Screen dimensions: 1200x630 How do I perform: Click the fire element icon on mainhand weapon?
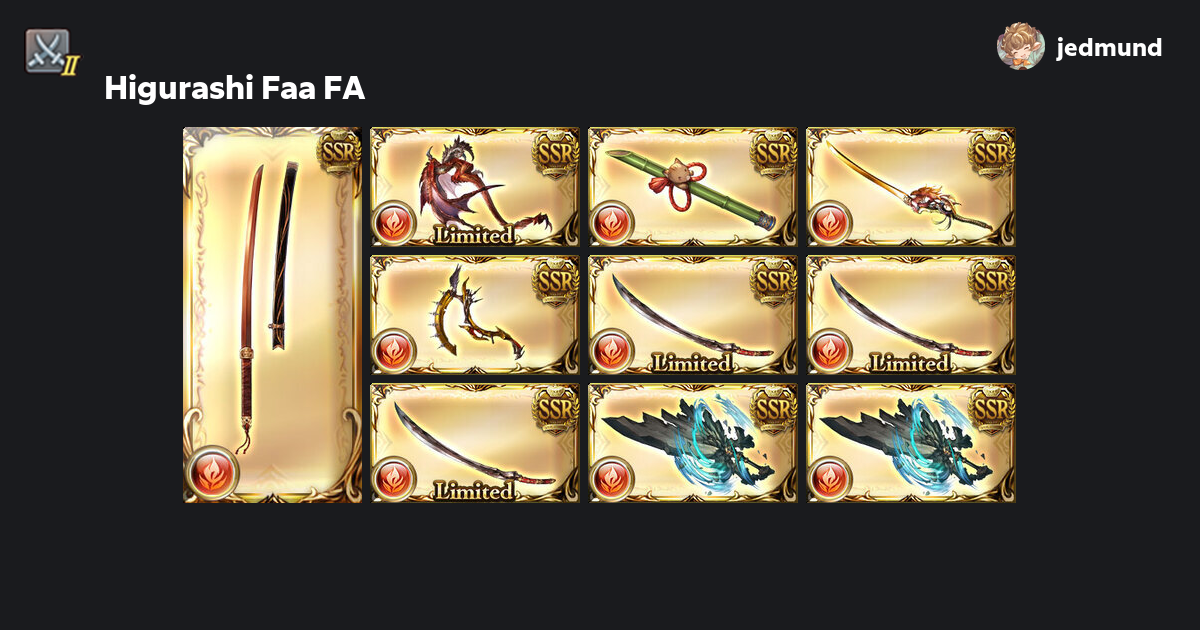[212, 471]
